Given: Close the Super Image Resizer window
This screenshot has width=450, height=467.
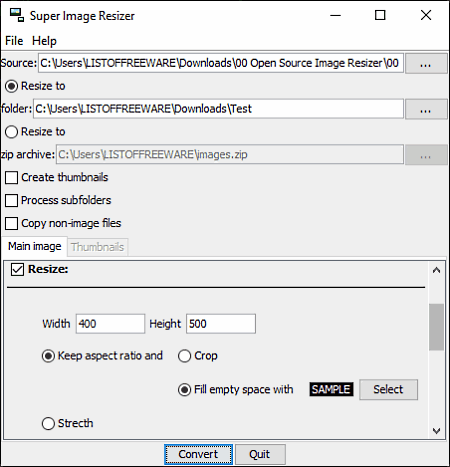Looking at the screenshot, I should point(426,15).
